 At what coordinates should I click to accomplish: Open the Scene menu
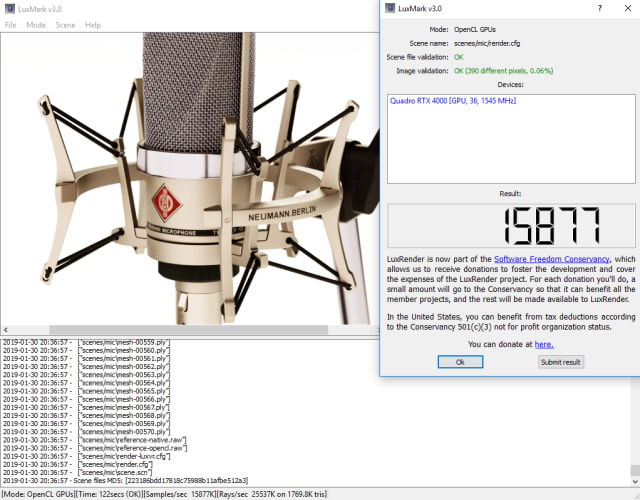[x=65, y=25]
